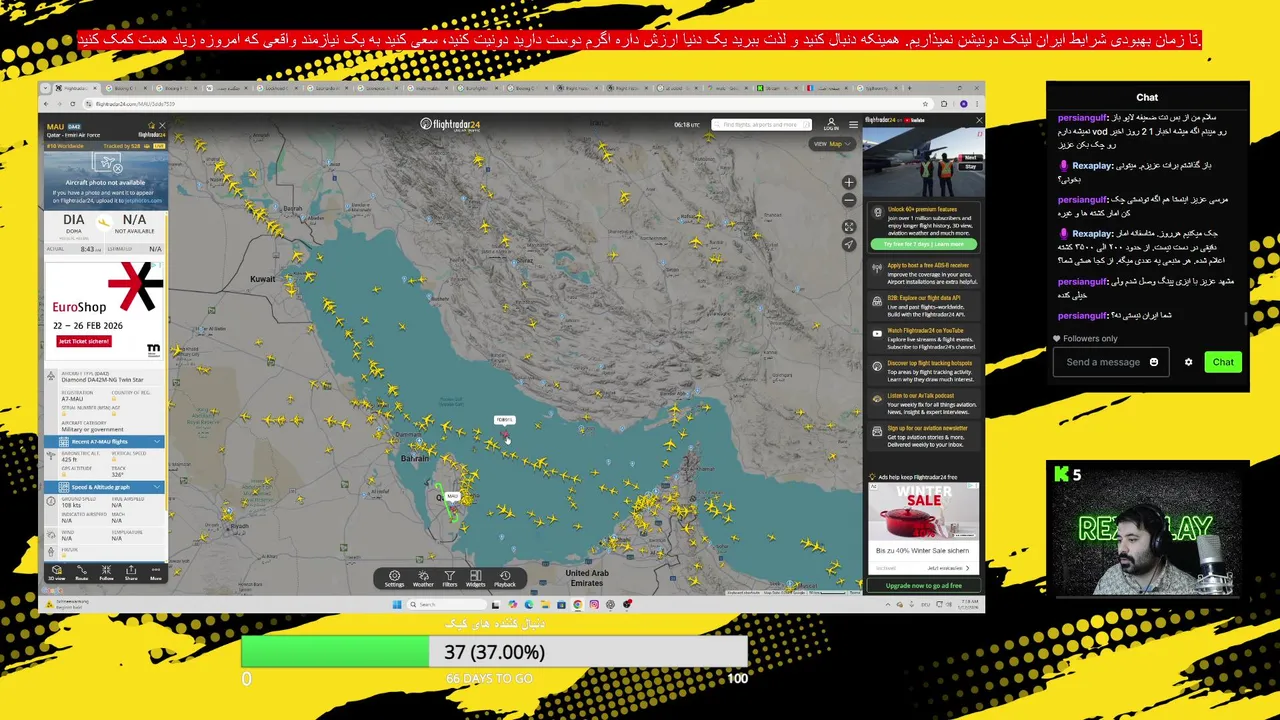Open Listen to AvTalk podcast card
Viewport: 1280px width, 720px height.
[924, 402]
